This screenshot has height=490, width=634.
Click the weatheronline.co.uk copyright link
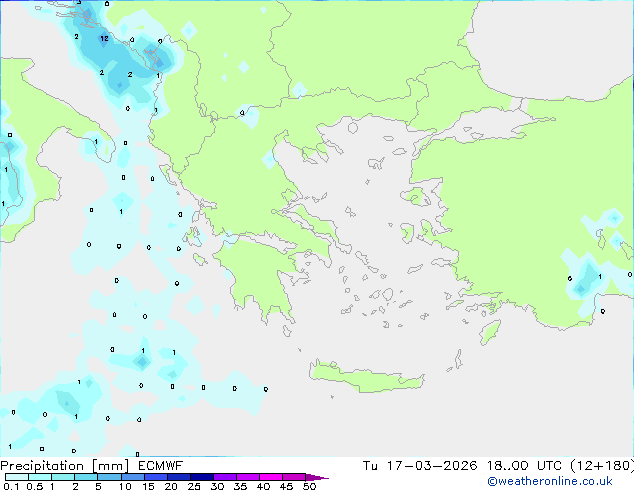(550, 481)
